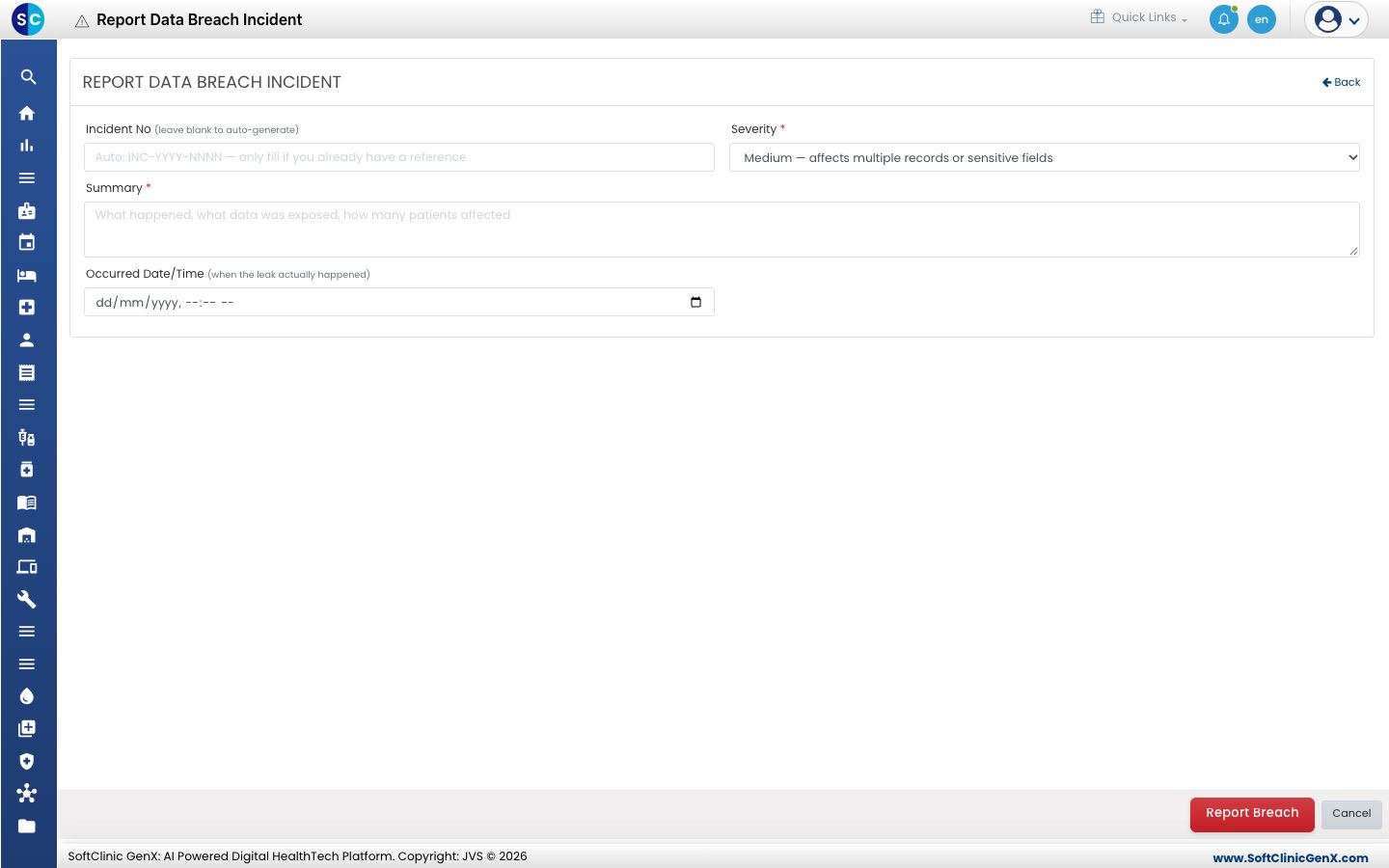Click the 'Summary' field label
Viewport: 1389px width, 868px height.
coord(114,188)
